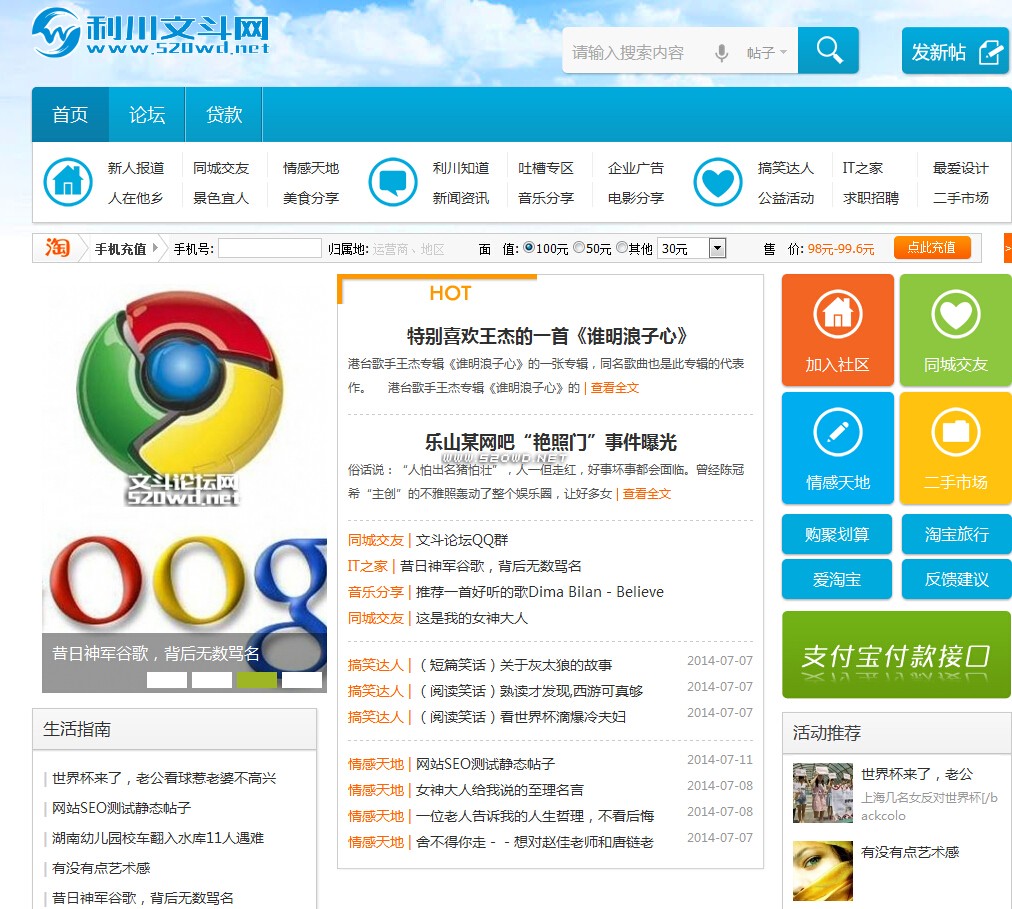
Task: Open the 利川知道 board link
Action: pos(461,168)
